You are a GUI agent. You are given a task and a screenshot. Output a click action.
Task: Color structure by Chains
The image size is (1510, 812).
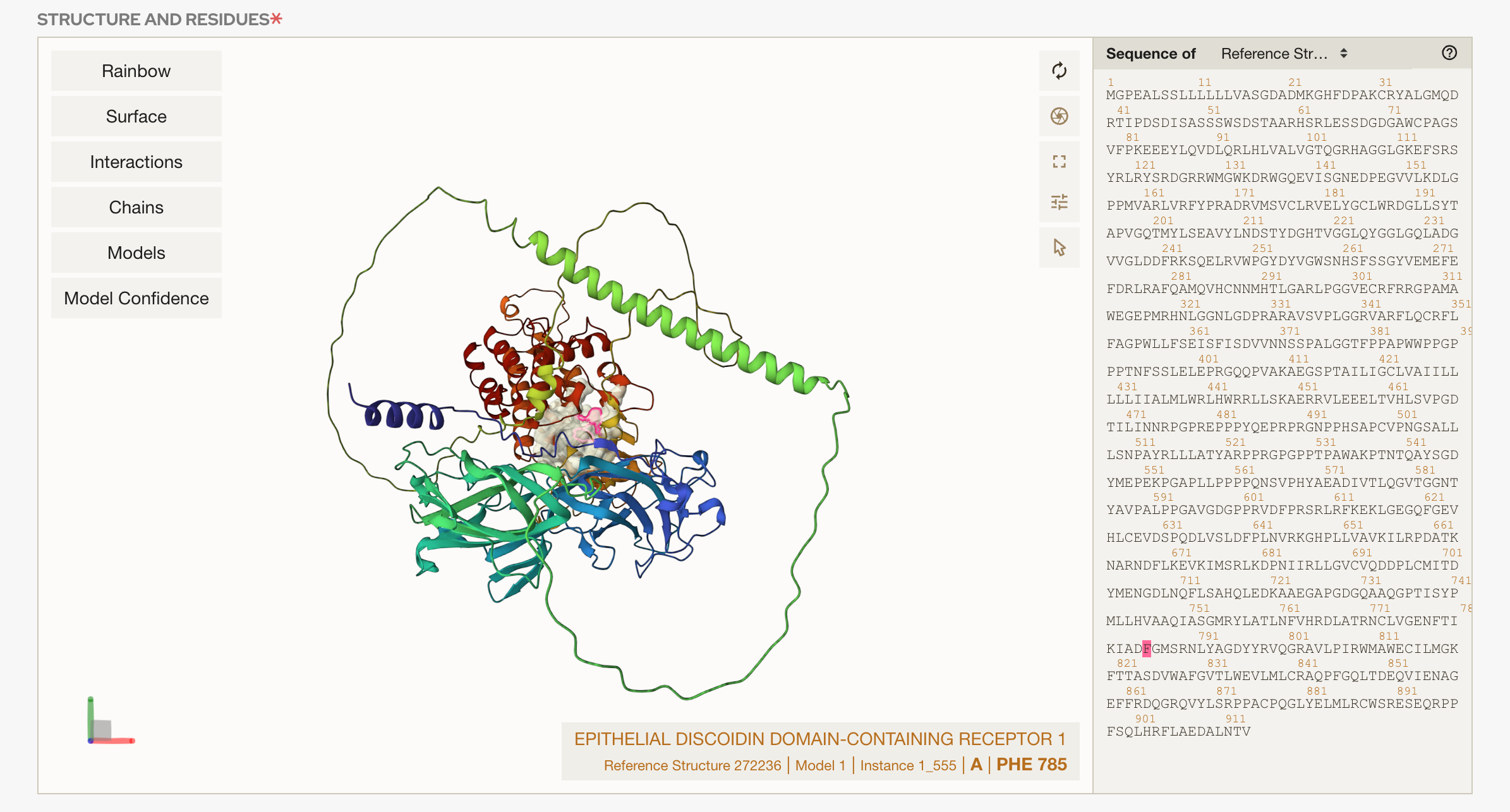click(x=136, y=207)
